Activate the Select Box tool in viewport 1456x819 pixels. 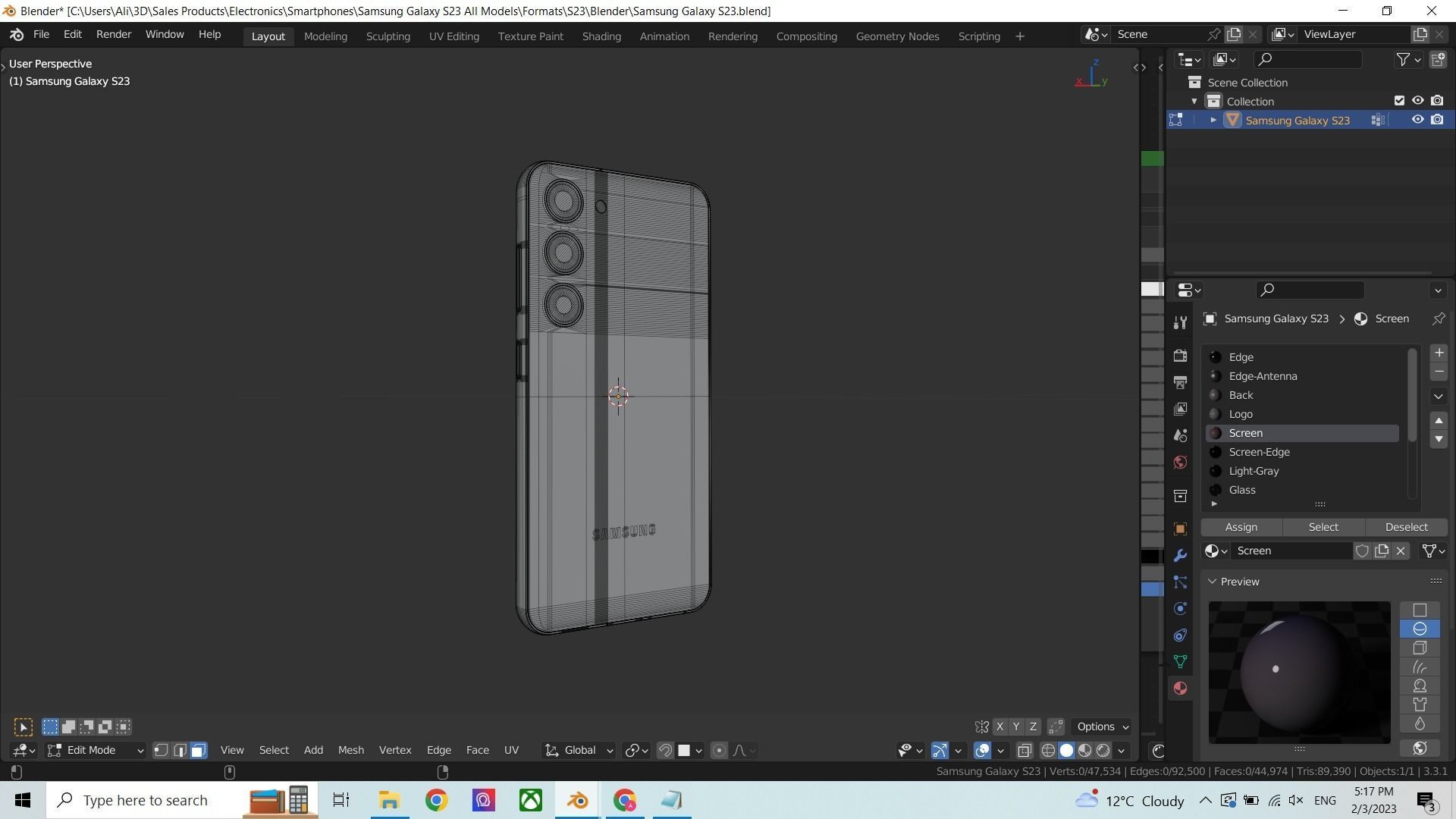click(24, 727)
